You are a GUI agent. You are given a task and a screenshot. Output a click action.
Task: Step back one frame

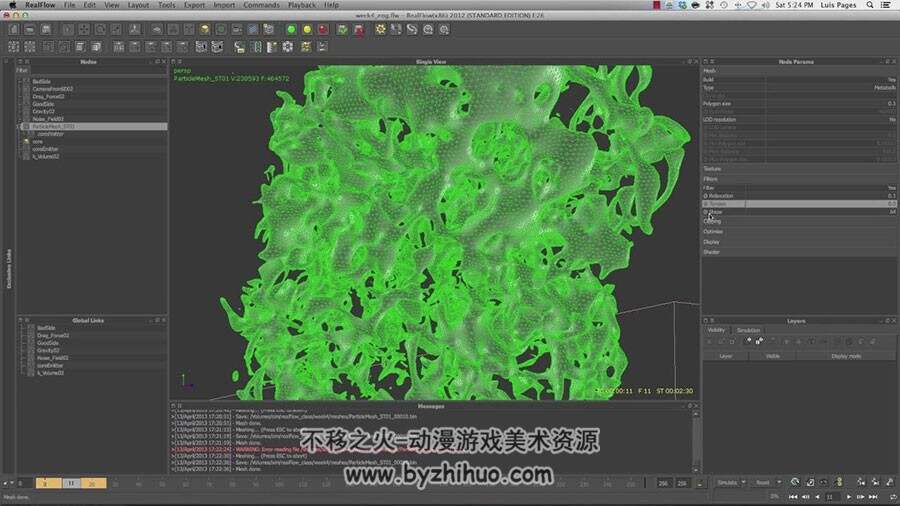tap(805, 496)
